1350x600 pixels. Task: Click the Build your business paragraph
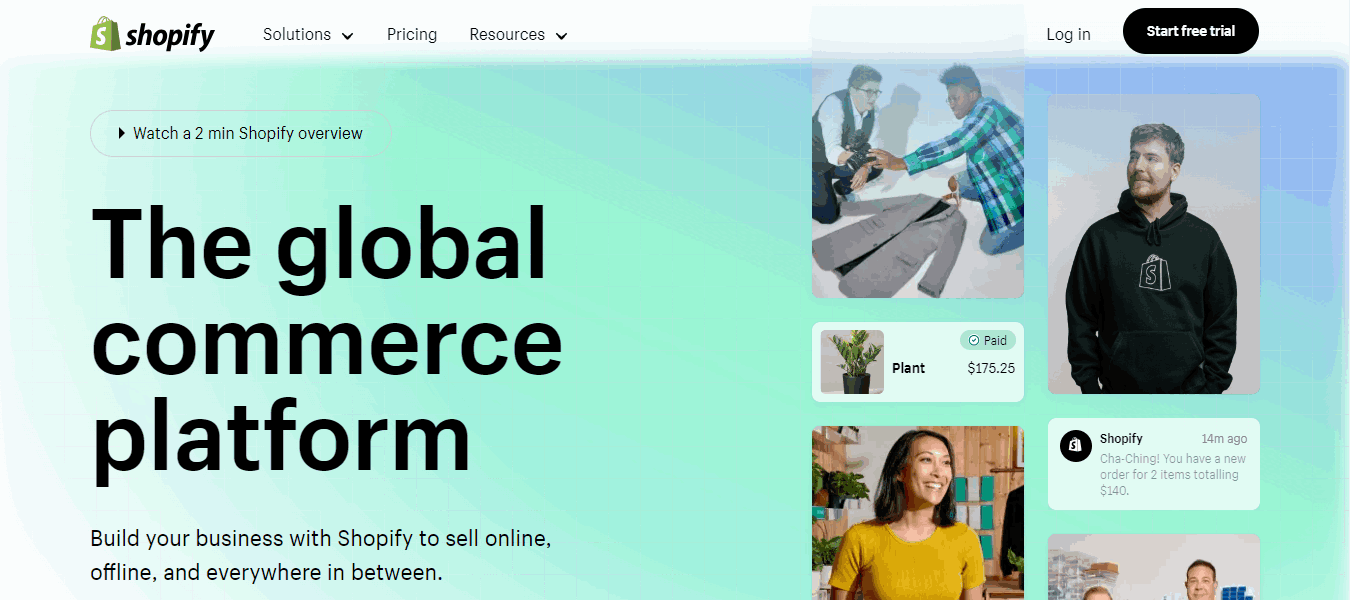[x=321, y=556]
